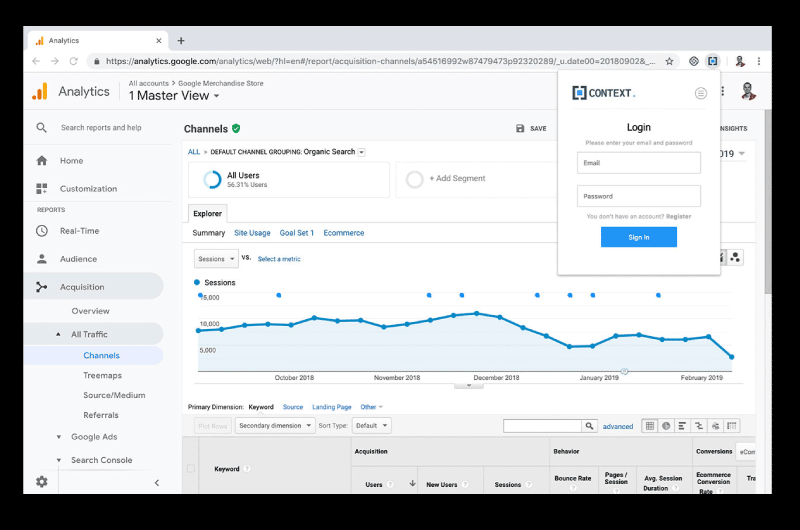Expand the Other primary dimension dropdown
The image size is (800, 530).
tap(371, 407)
